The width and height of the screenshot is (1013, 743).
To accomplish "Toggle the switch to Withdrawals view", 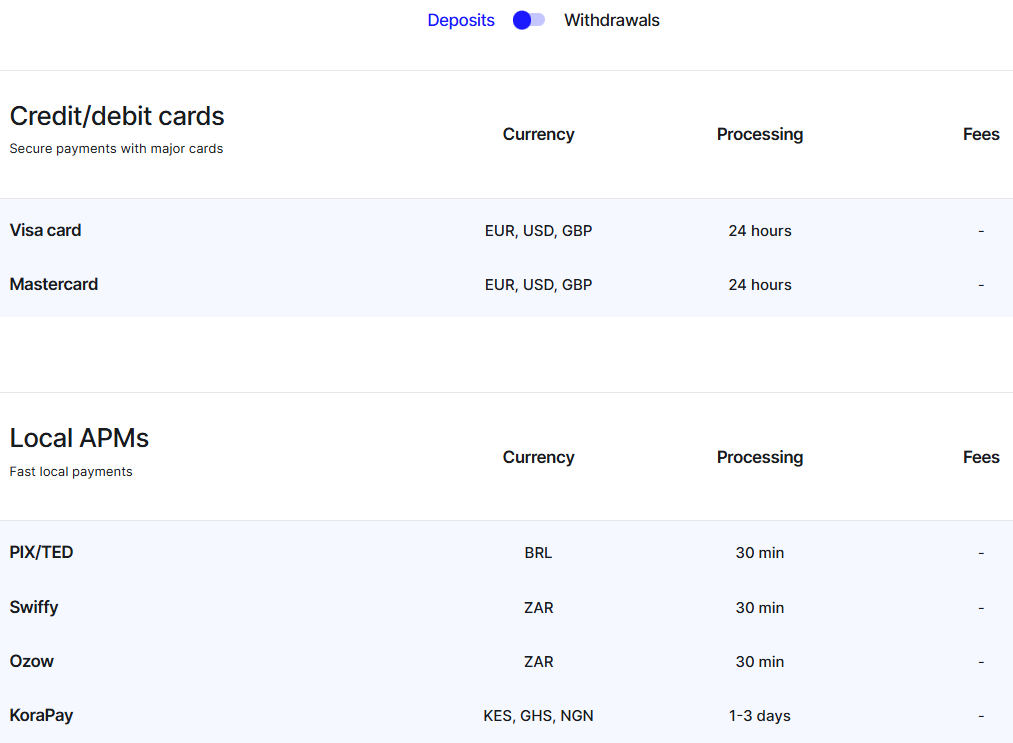I will tap(527, 20).
